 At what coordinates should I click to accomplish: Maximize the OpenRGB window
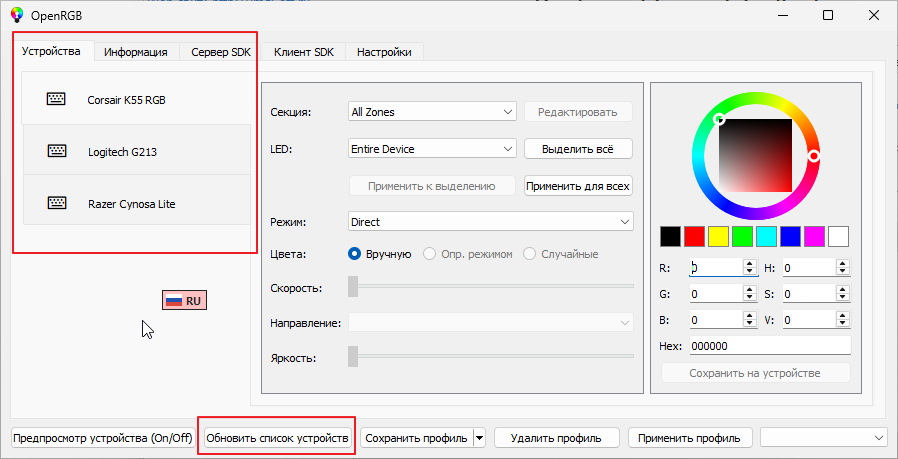tap(828, 15)
